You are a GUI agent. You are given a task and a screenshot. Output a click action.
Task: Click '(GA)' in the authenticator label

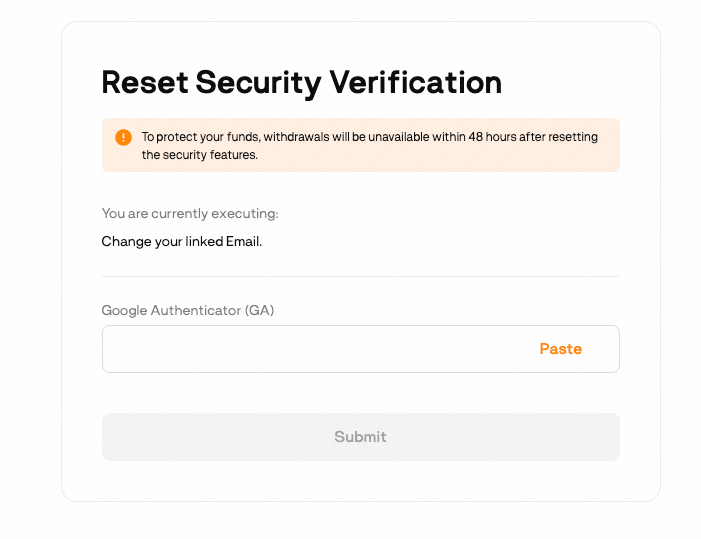(259, 310)
